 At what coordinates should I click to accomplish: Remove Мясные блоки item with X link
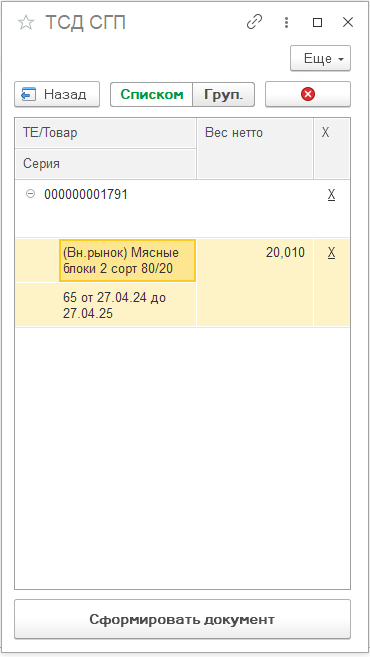[x=331, y=253]
